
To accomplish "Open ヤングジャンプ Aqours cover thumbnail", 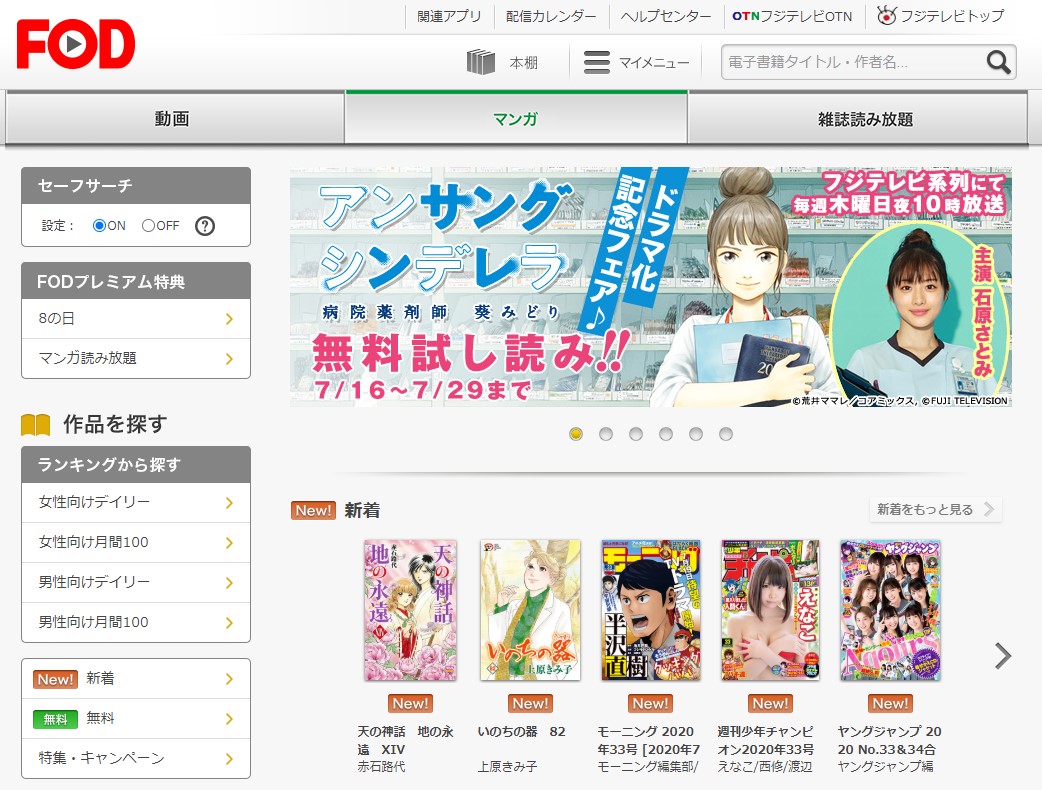I will (x=890, y=610).
